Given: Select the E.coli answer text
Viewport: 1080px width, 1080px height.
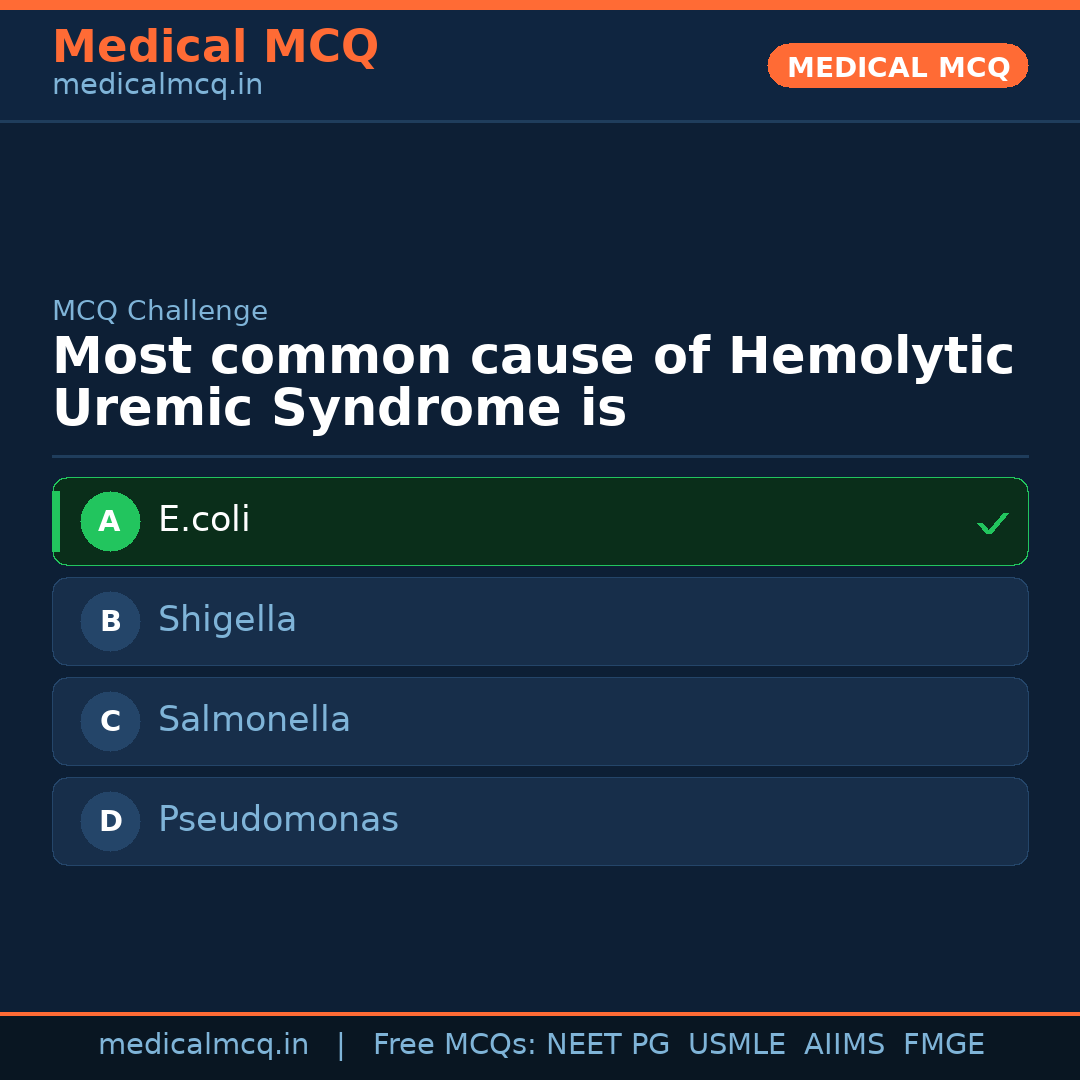Looking at the screenshot, I should coord(204,520).
